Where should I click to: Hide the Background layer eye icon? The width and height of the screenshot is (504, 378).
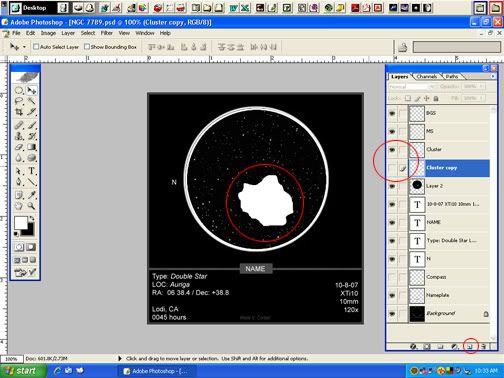[x=392, y=313]
